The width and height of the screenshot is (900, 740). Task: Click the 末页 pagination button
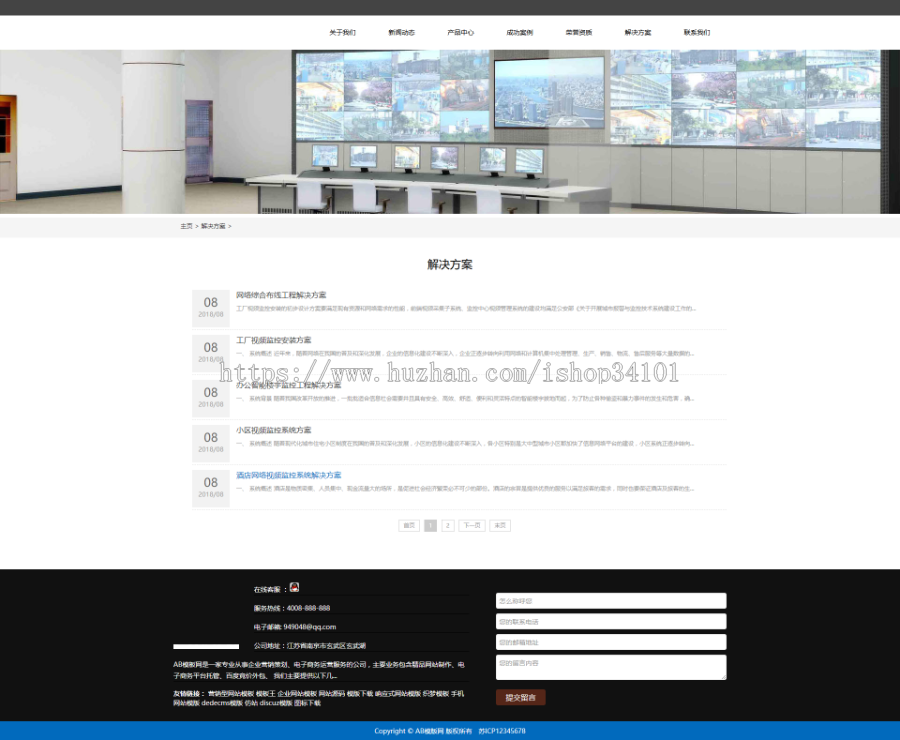(499, 524)
